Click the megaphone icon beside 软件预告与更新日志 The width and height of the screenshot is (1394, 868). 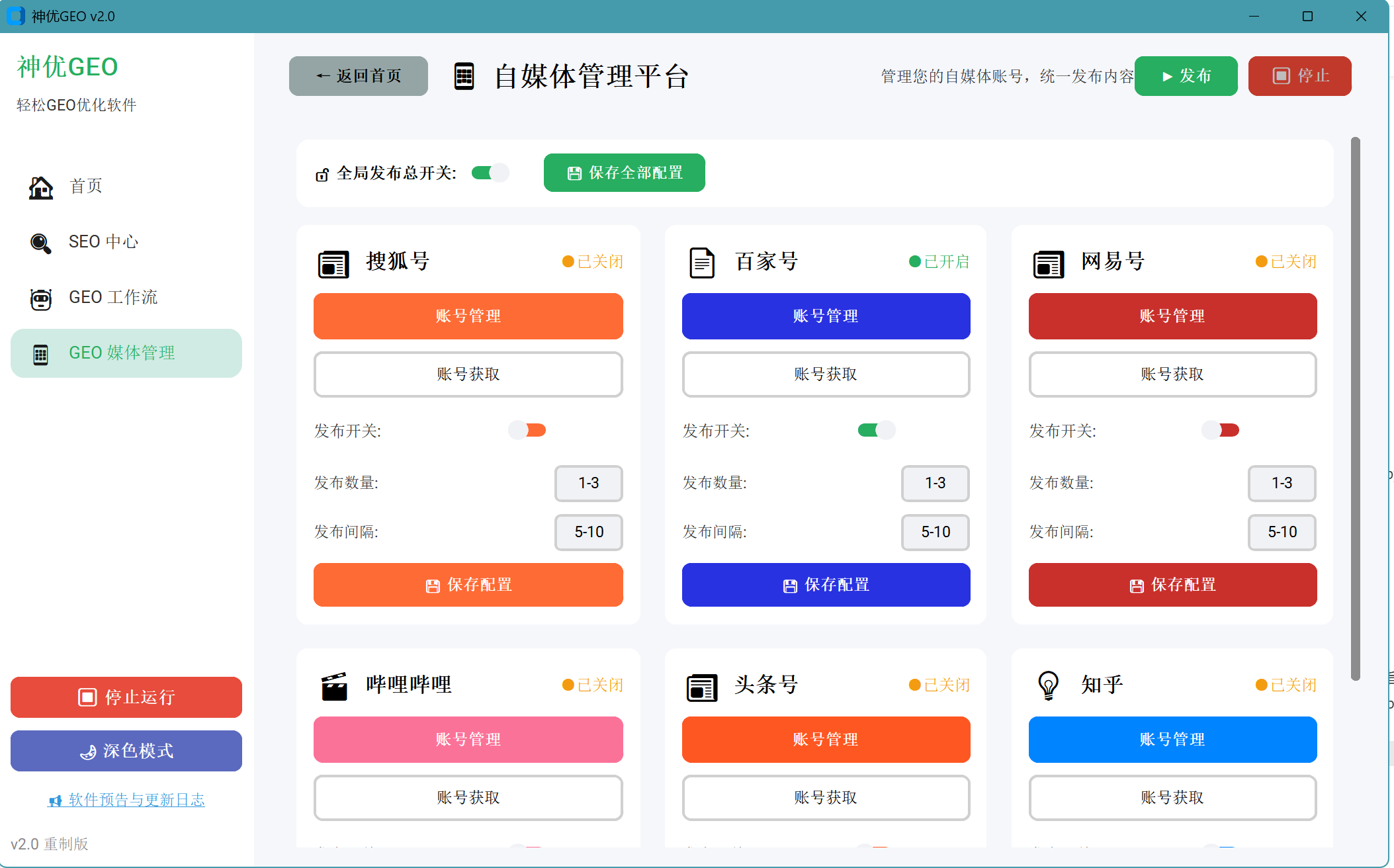56,801
